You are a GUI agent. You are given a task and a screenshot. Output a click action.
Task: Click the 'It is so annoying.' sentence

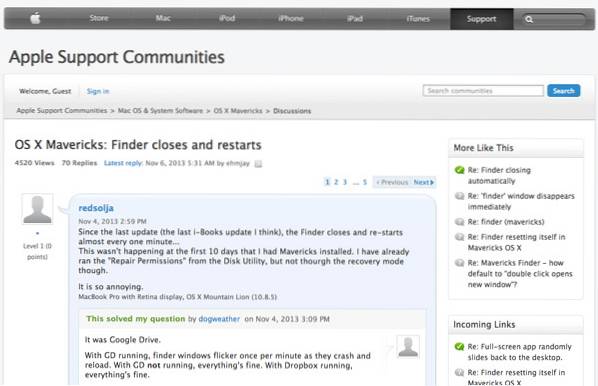[111, 286]
